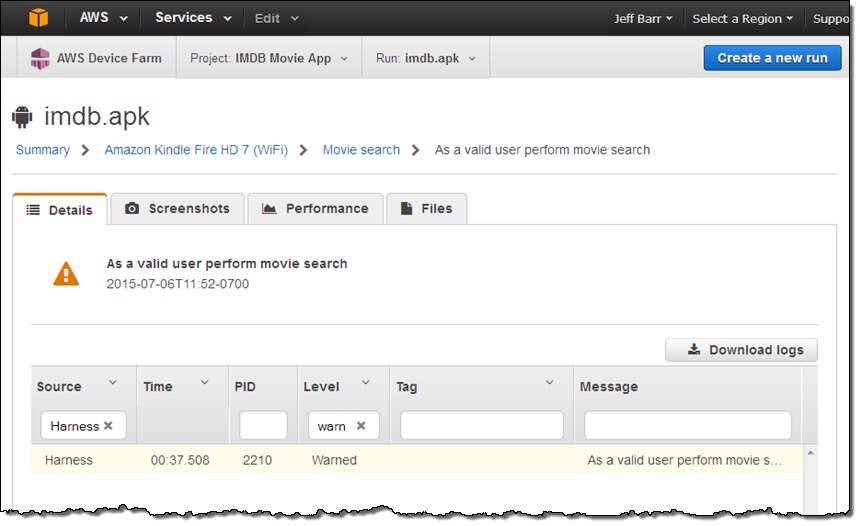Download logs using the button
Viewport: 860px width, 526px height.
tap(741, 350)
